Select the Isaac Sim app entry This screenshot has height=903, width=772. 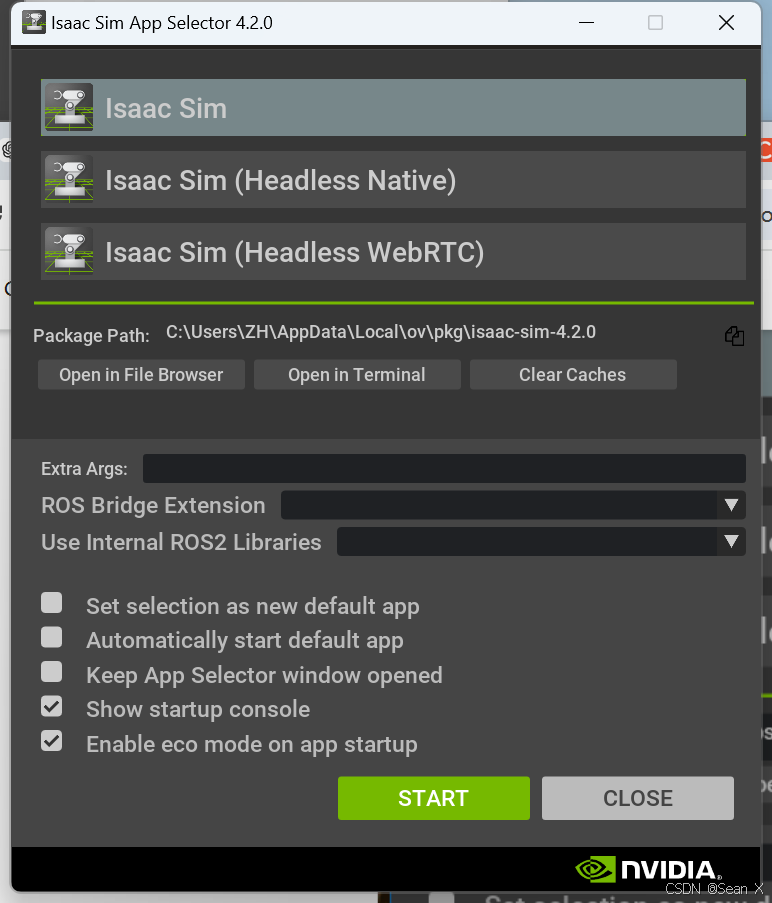click(393, 108)
